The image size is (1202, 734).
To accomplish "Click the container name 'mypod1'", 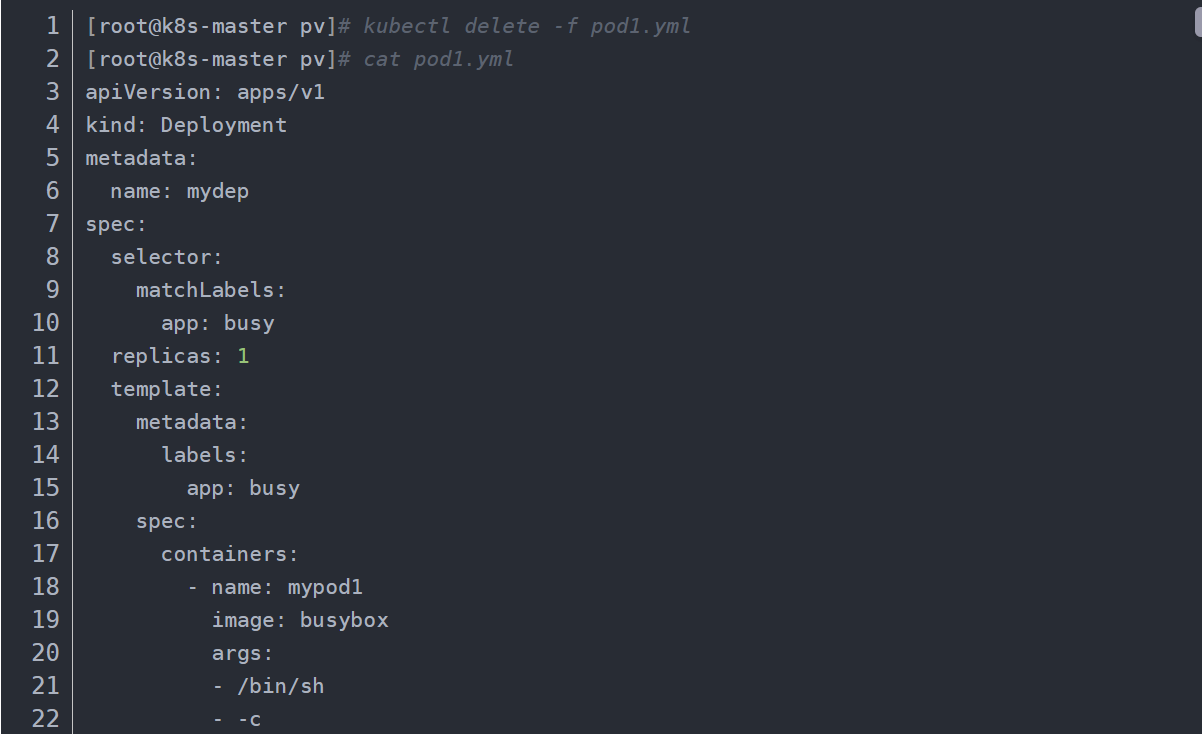I will point(325,586).
